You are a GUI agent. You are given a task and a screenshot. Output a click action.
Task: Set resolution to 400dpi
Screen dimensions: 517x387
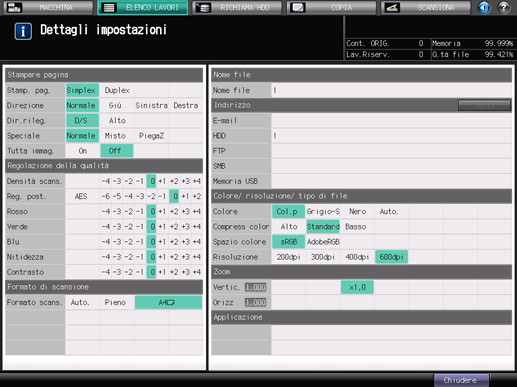tap(357, 257)
